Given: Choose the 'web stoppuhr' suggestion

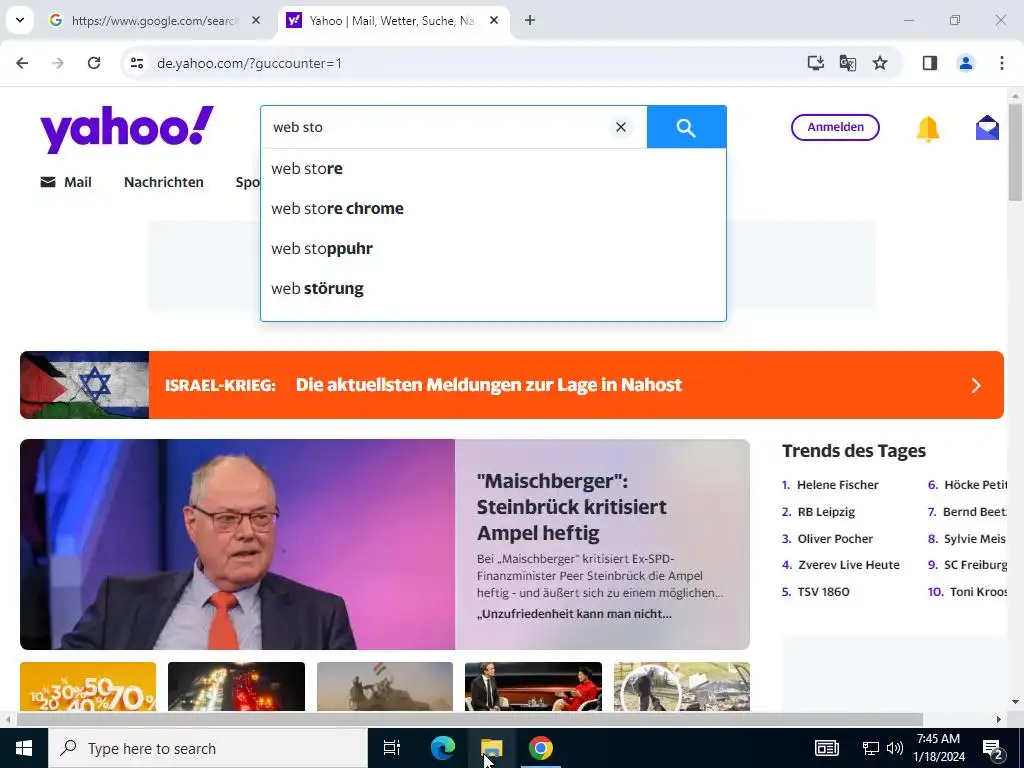Looking at the screenshot, I should click(x=493, y=249).
